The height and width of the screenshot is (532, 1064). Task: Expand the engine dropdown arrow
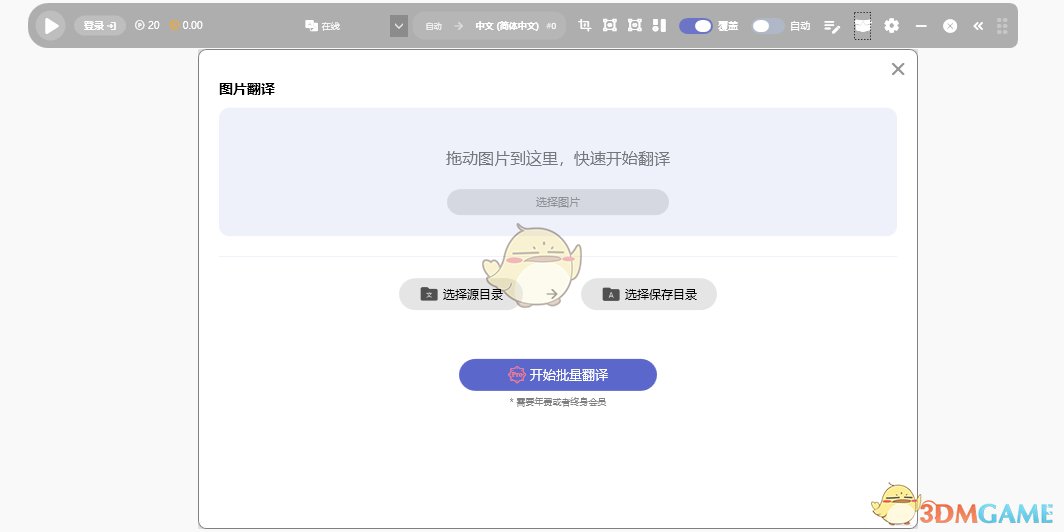(x=399, y=26)
